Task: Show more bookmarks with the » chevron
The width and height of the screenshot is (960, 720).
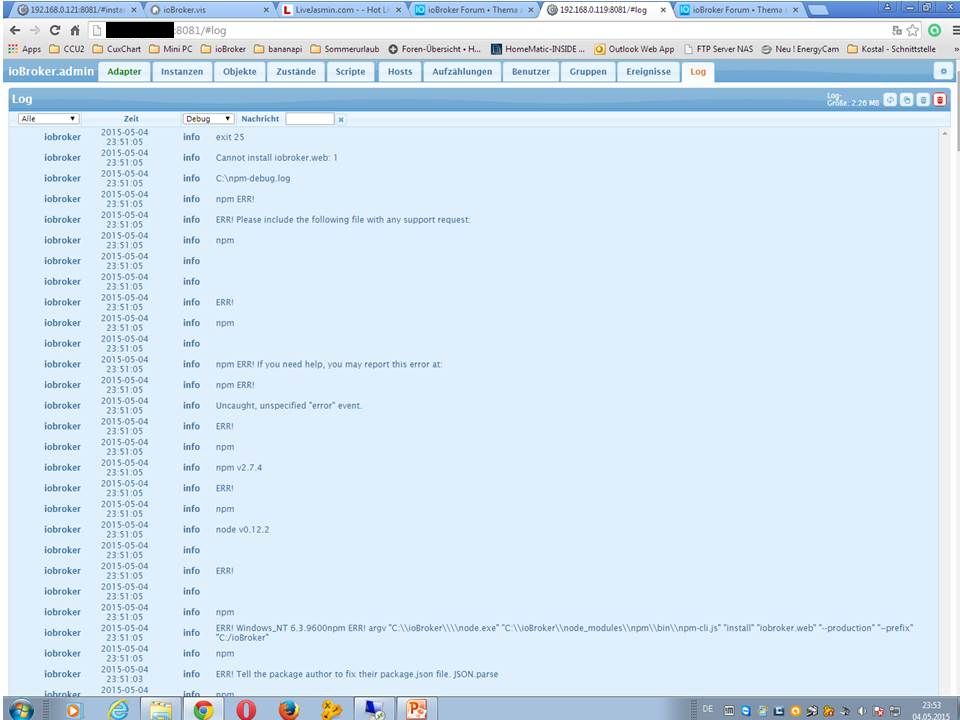Action: (x=956, y=49)
